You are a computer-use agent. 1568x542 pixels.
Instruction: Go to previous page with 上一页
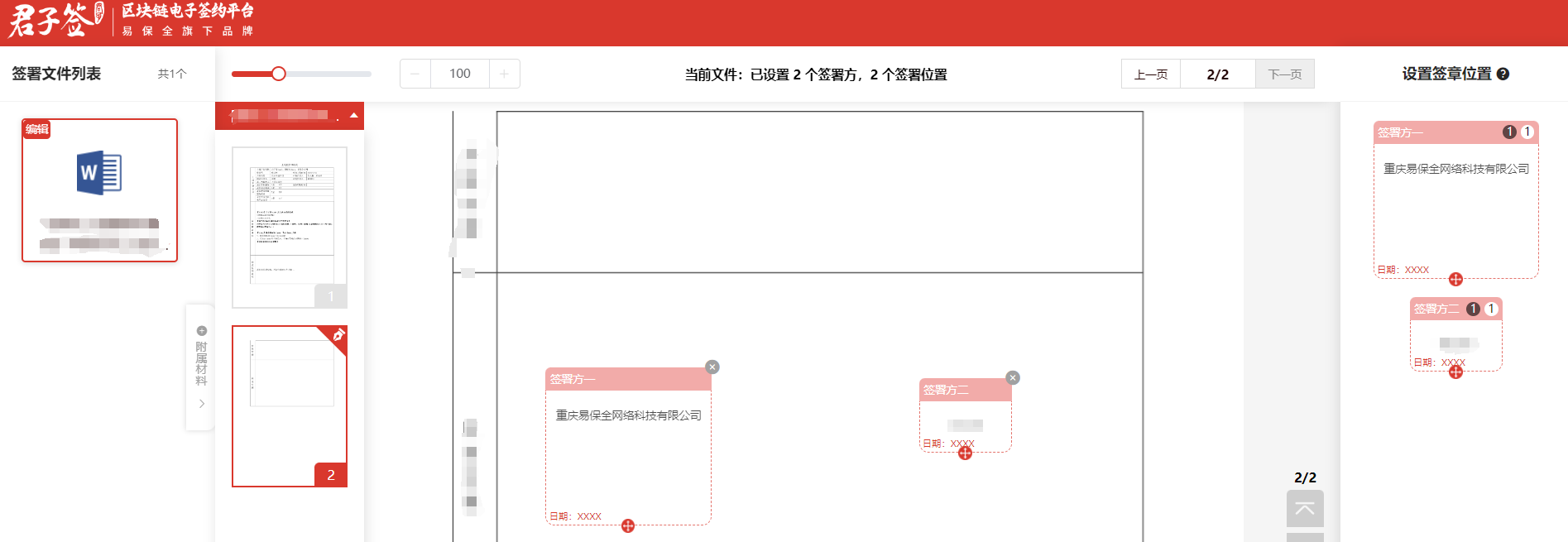pyautogui.click(x=1150, y=74)
